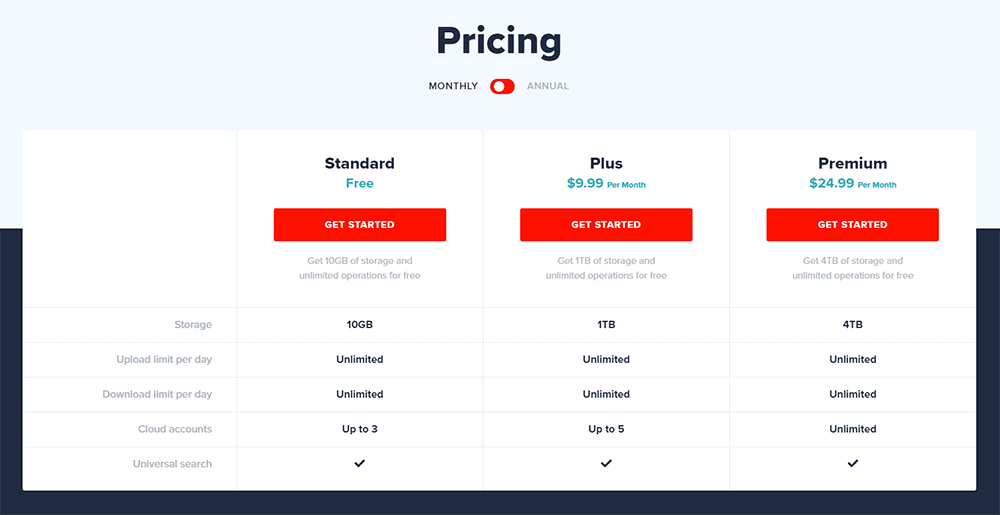Click Universal search checkmark for Standard
1000x515 pixels.
coord(360,464)
